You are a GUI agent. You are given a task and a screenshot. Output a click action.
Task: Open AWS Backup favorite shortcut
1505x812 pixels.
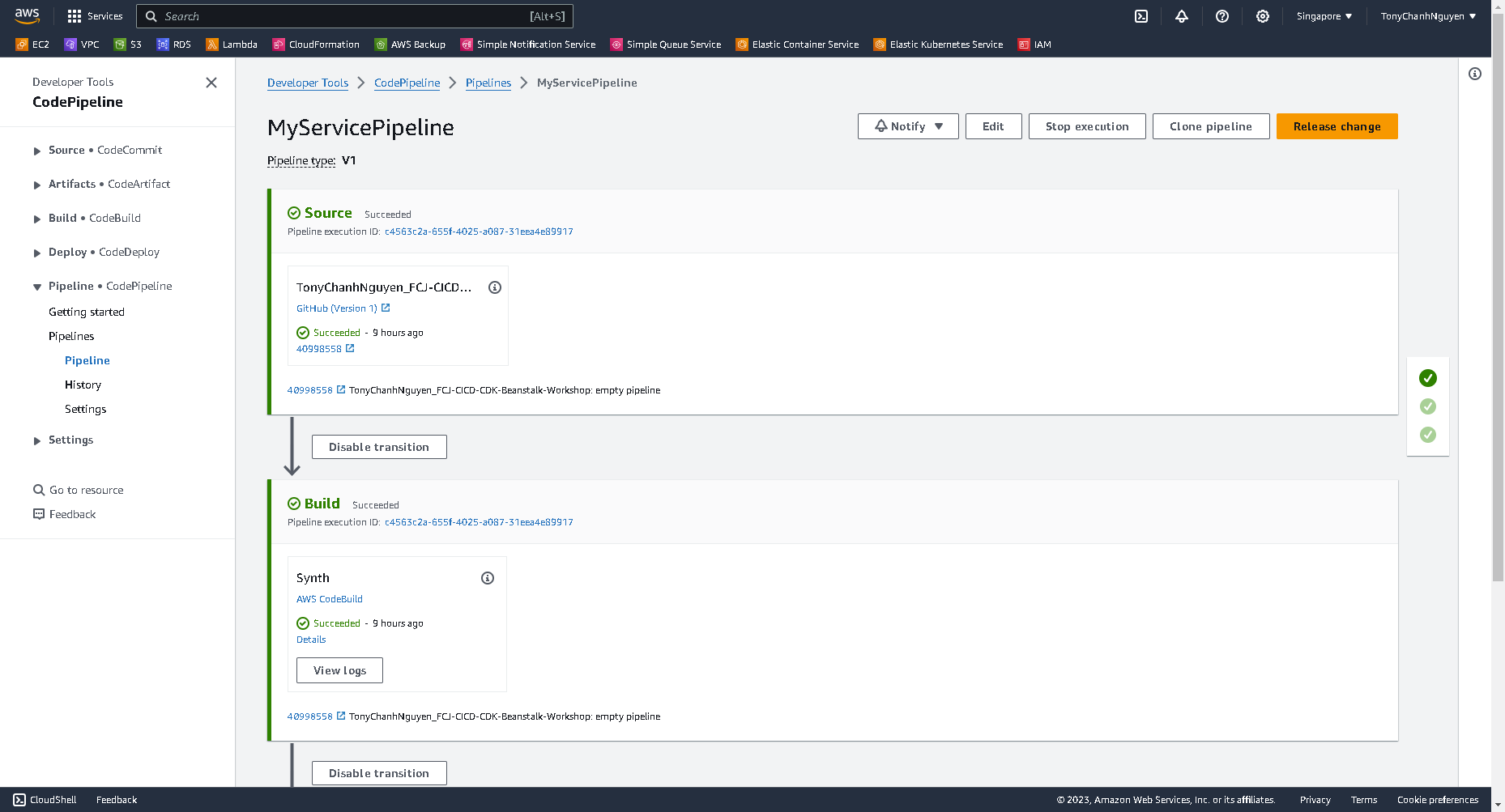click(410, 45)
